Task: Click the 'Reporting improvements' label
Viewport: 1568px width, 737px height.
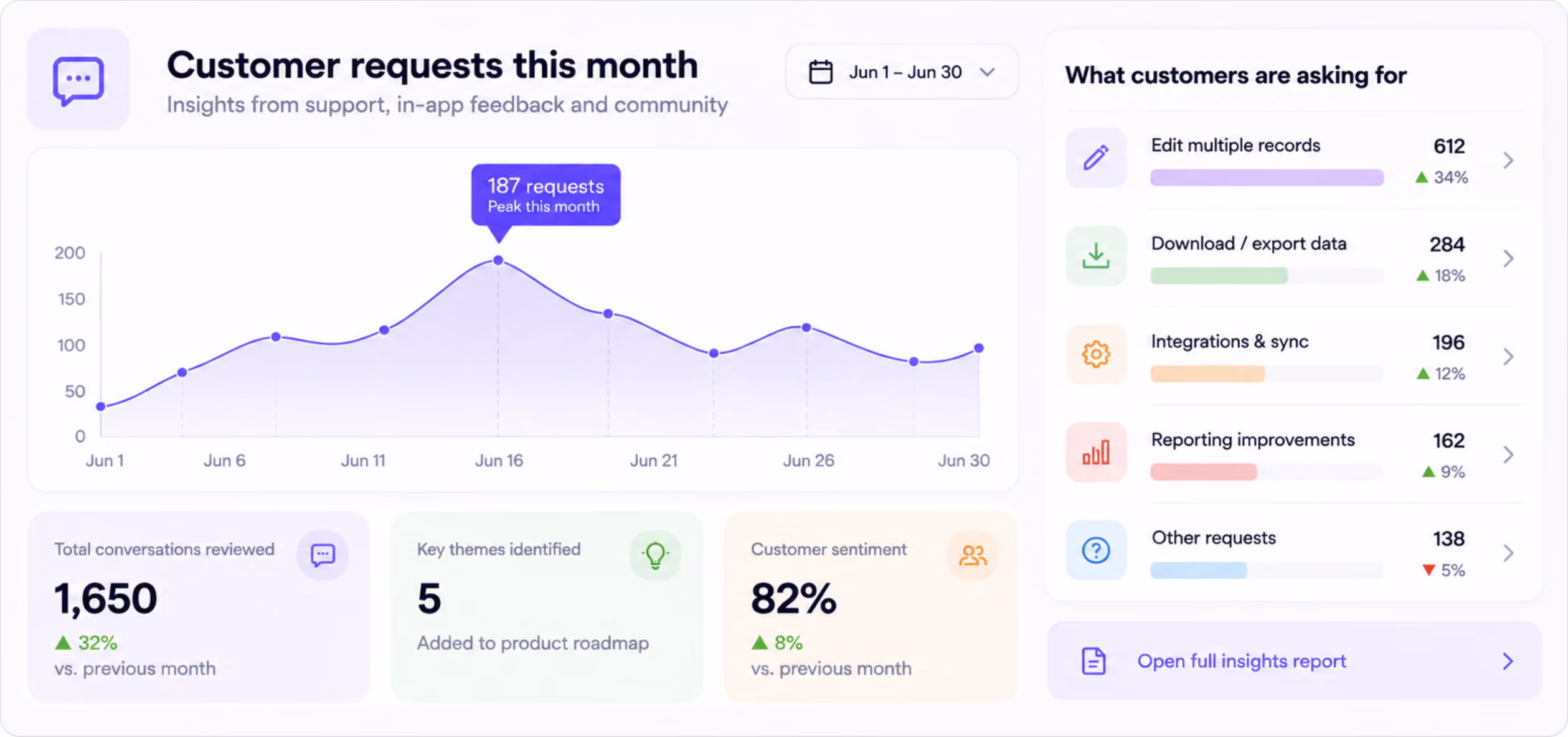Action: tap(1253, 440)
